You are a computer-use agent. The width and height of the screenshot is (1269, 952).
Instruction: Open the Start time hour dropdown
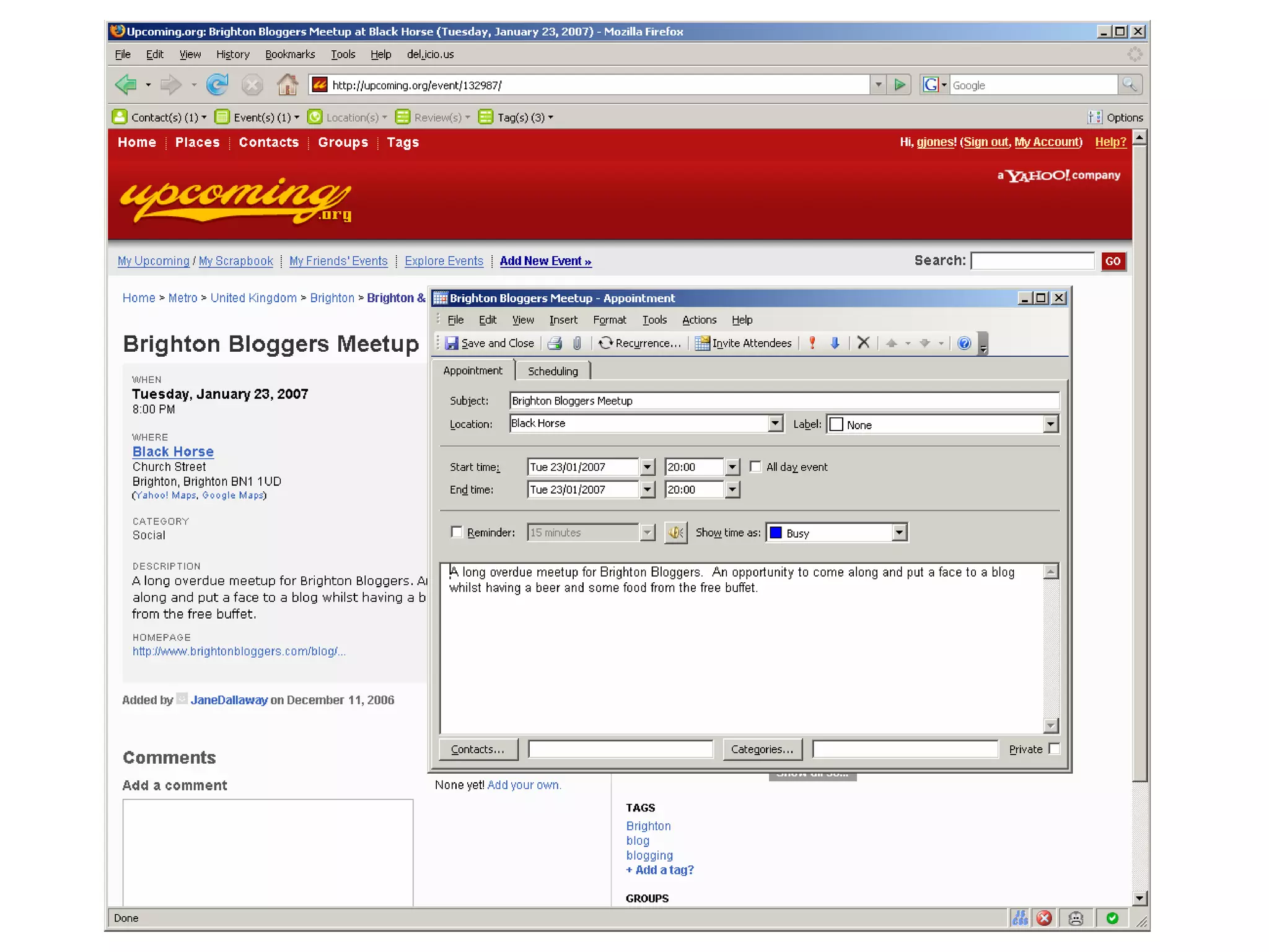coord(732,467)
